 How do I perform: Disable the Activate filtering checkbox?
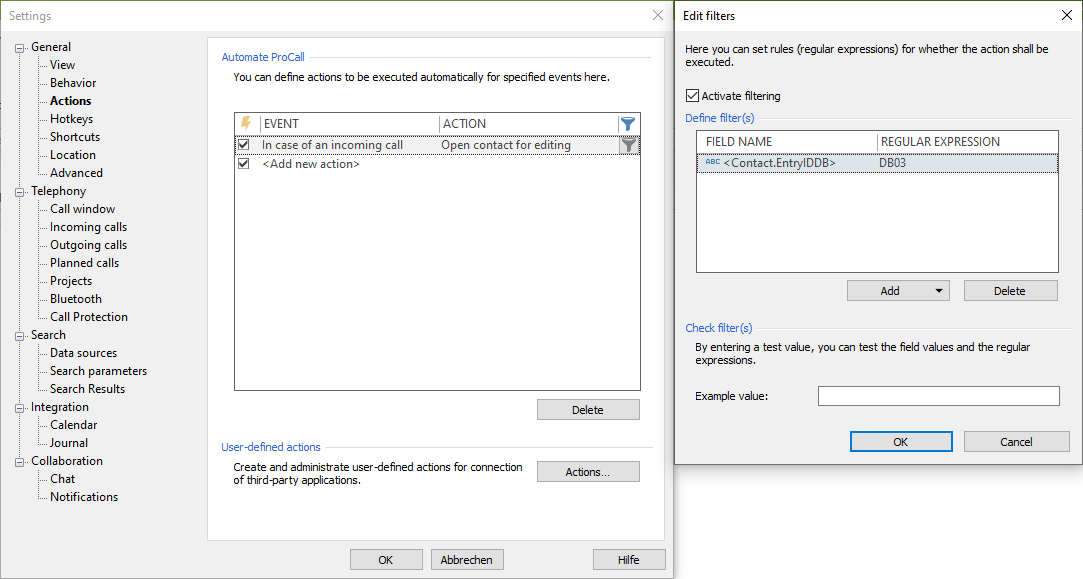click(x=692, y=96)
